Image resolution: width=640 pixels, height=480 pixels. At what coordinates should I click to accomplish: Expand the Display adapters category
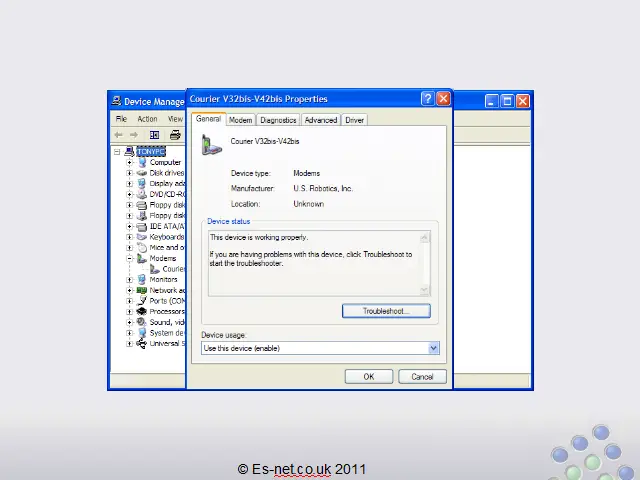point(129,184)
